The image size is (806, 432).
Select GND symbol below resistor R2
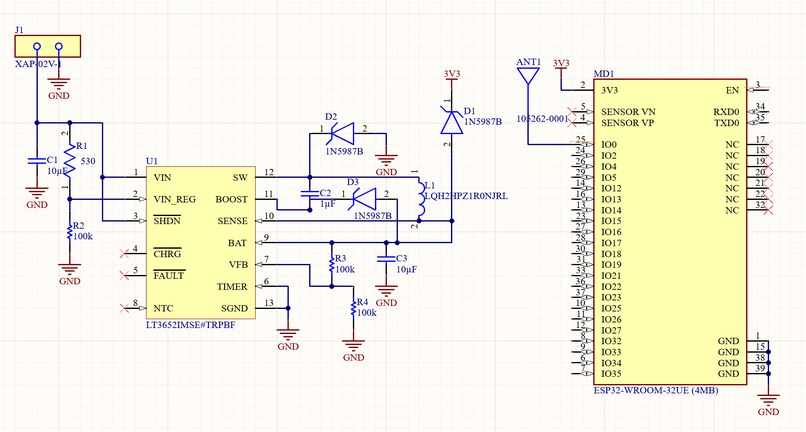(69, 275)
